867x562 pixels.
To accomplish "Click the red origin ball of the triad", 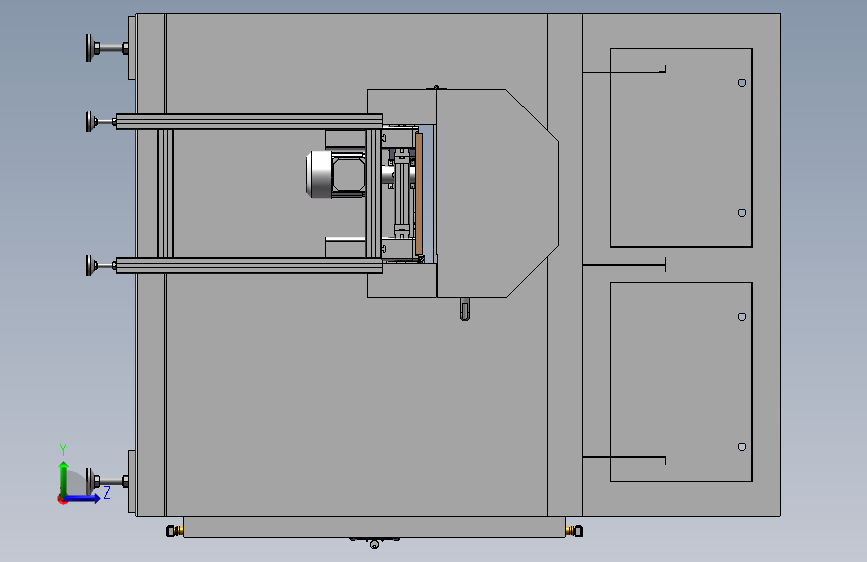I will [x=62, y=499].
